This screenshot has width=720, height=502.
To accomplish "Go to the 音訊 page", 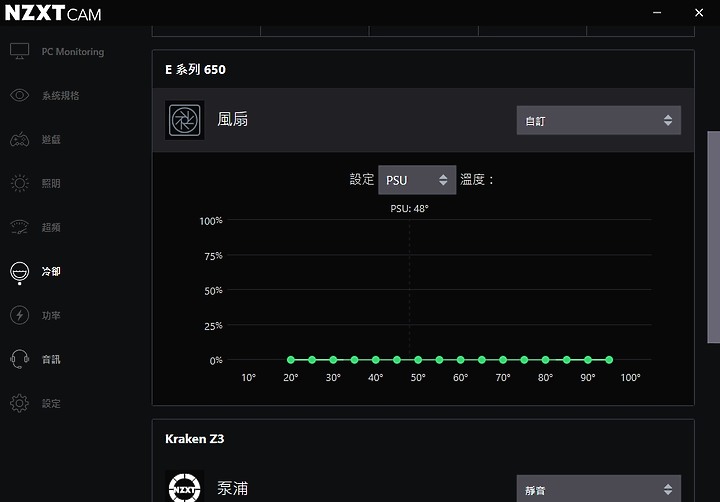I will [51, 360].
